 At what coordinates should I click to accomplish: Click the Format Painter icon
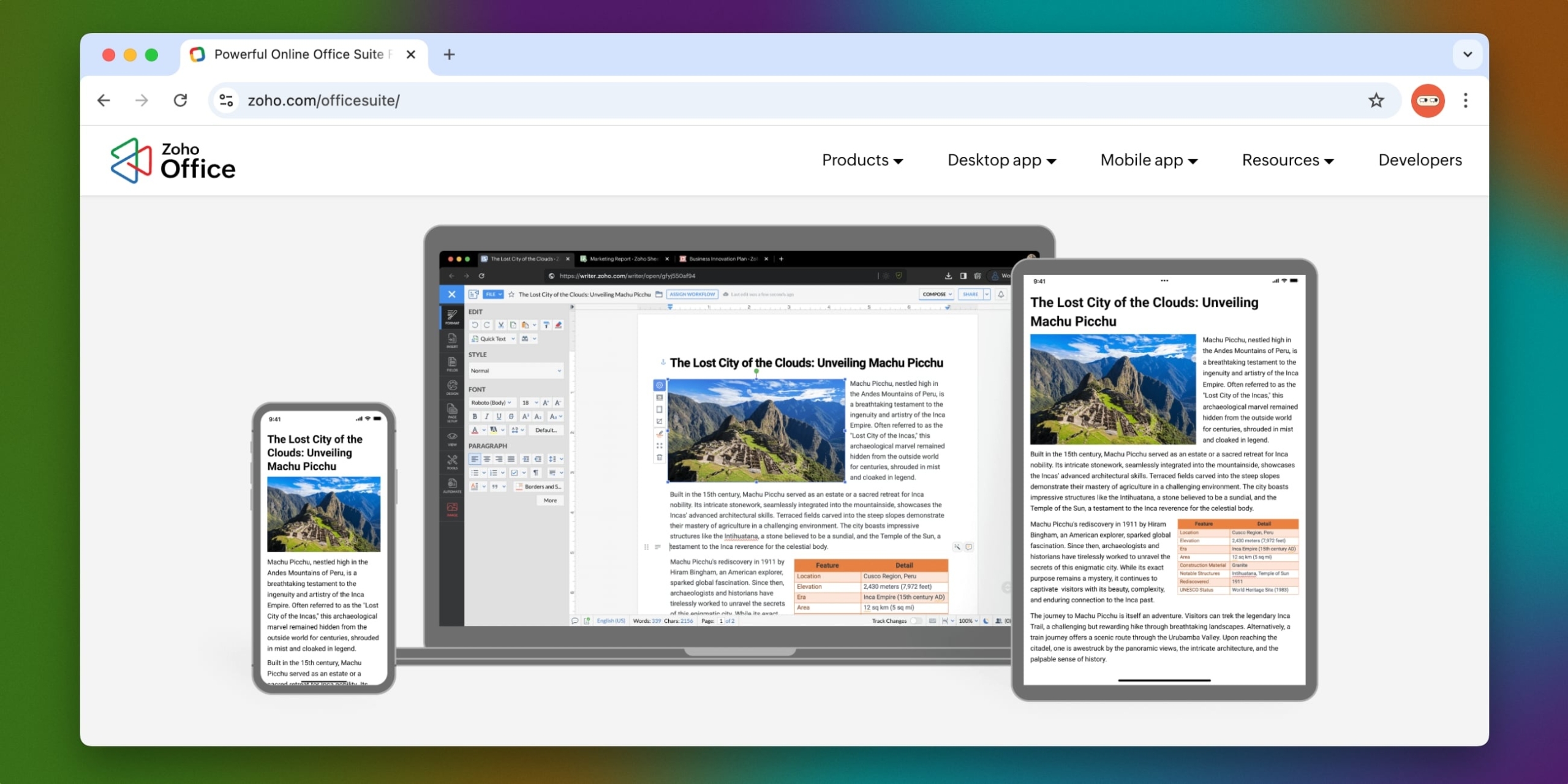click(x=546, y=325)
